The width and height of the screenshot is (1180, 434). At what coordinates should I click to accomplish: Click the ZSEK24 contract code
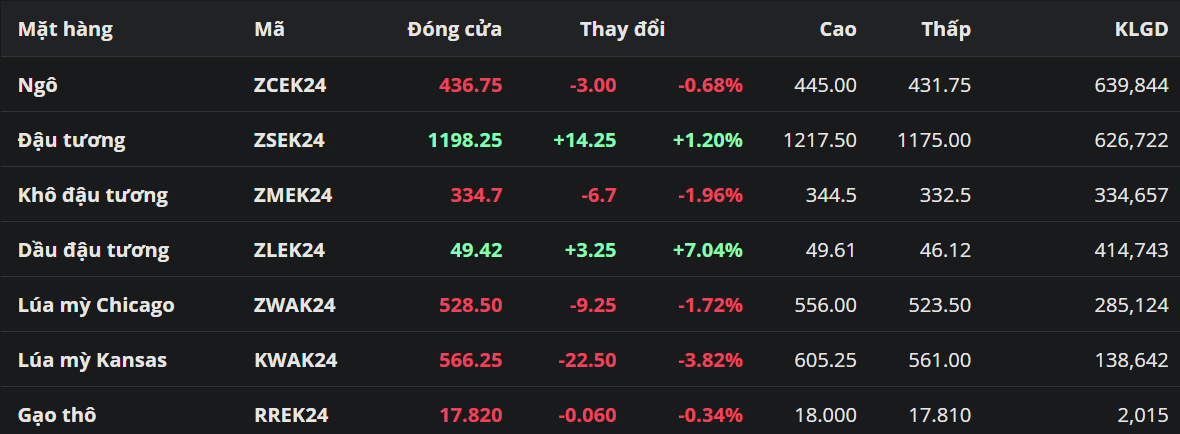click(x=289, y=140)
